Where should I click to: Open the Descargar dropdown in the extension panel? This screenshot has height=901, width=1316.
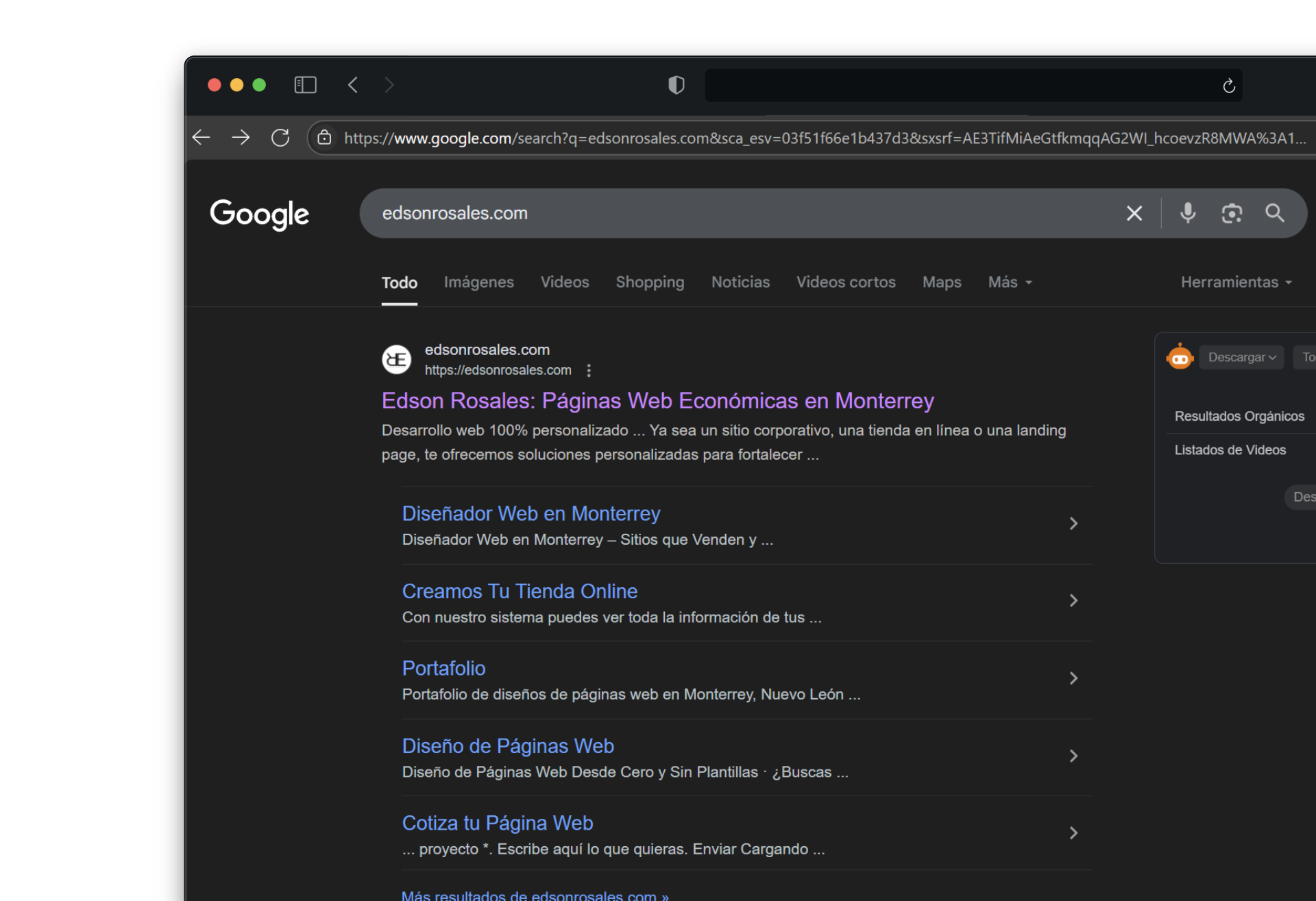pyautogui.click(x=1241, y=357)
